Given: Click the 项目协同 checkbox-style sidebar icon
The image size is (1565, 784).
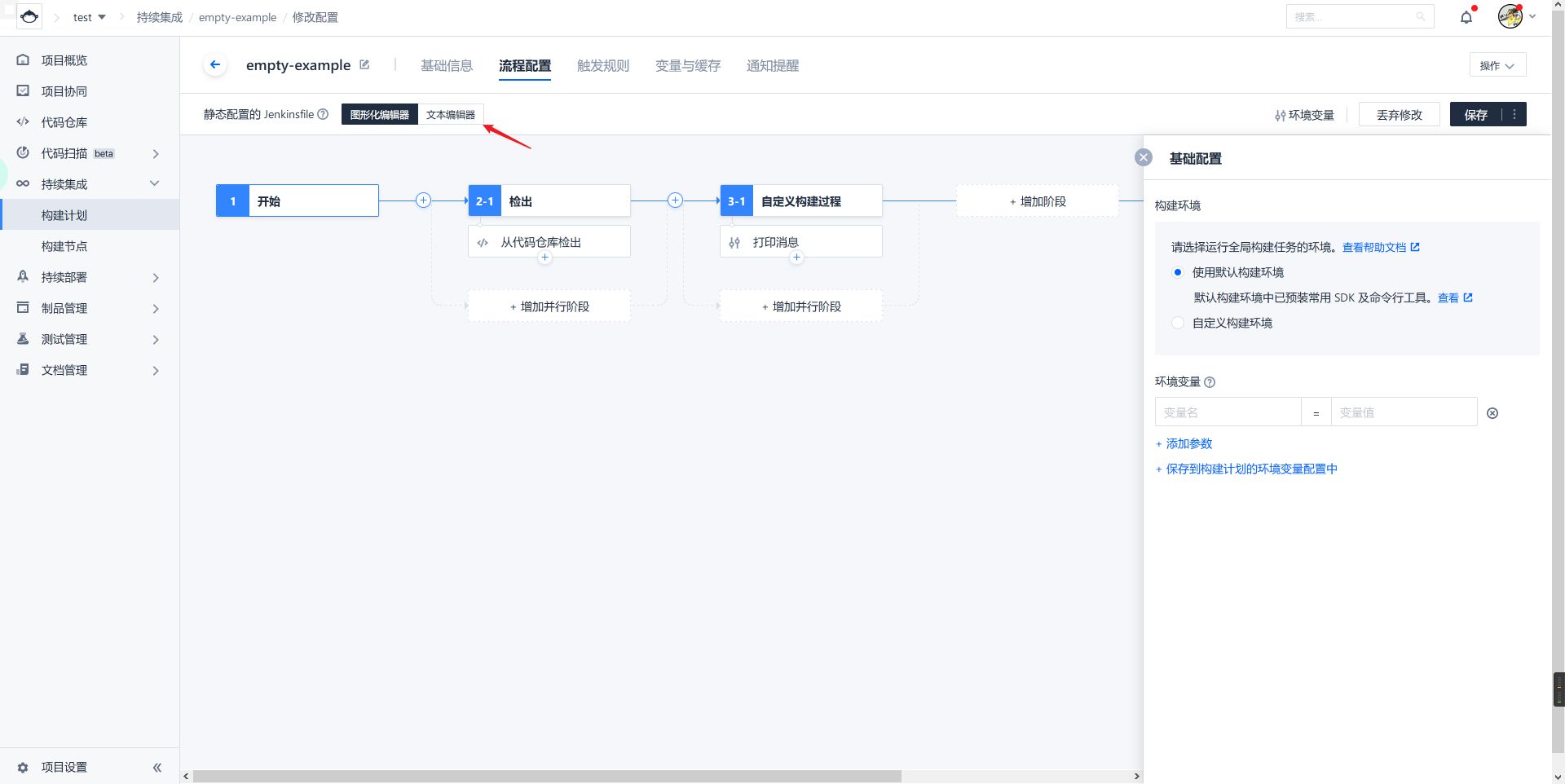Looking at the screenshot, I should (22, 90).
